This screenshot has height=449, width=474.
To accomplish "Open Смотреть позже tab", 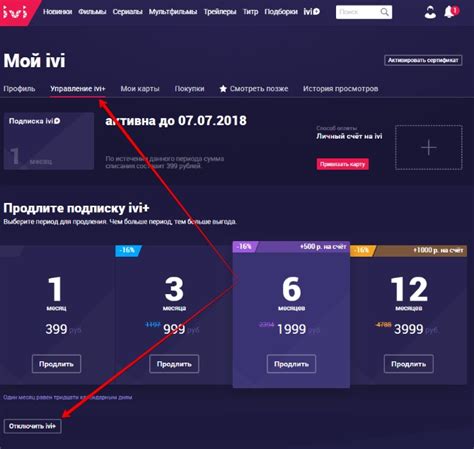I will point(254,89).
